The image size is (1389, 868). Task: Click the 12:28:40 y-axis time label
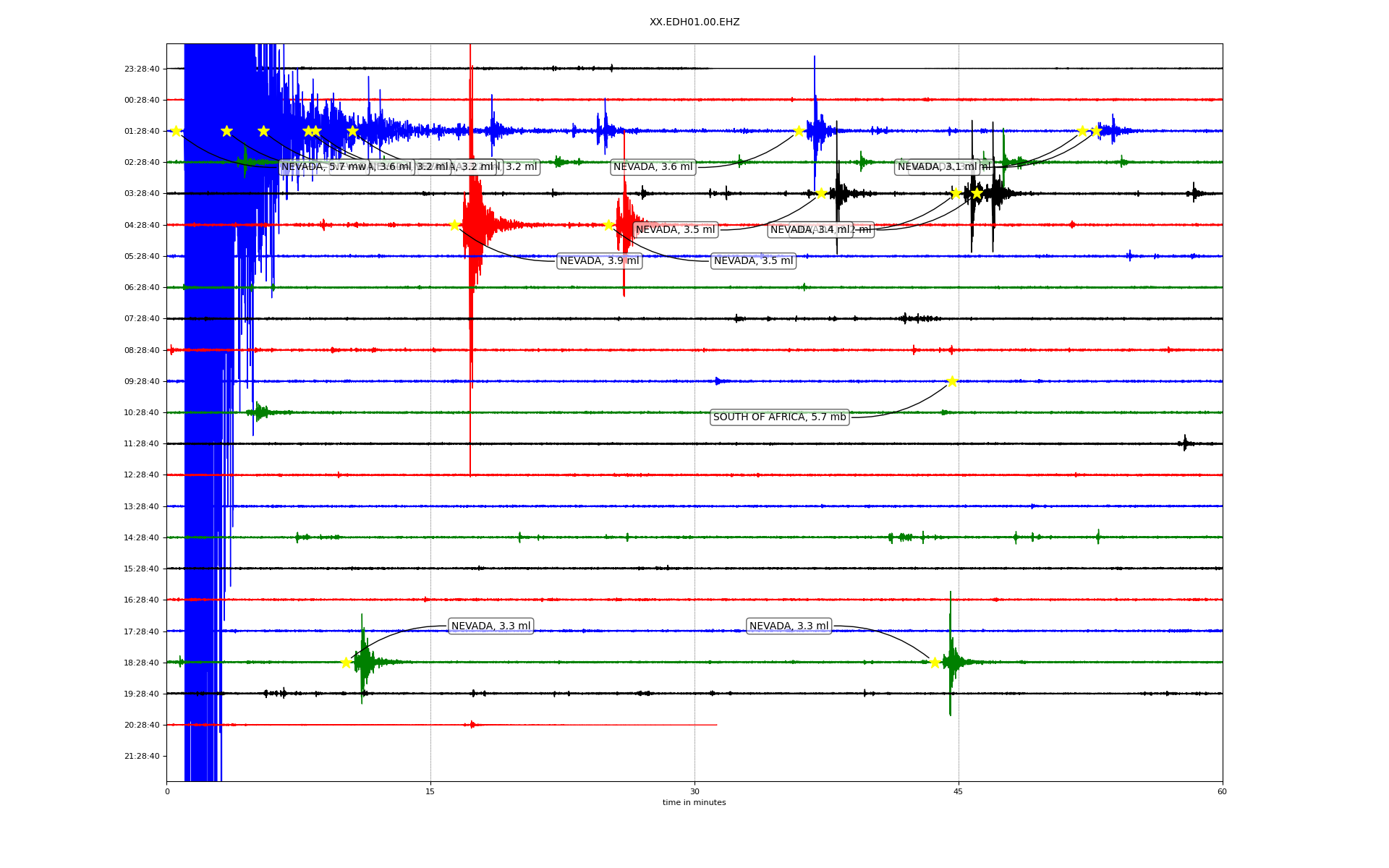(x=142, y=475)
